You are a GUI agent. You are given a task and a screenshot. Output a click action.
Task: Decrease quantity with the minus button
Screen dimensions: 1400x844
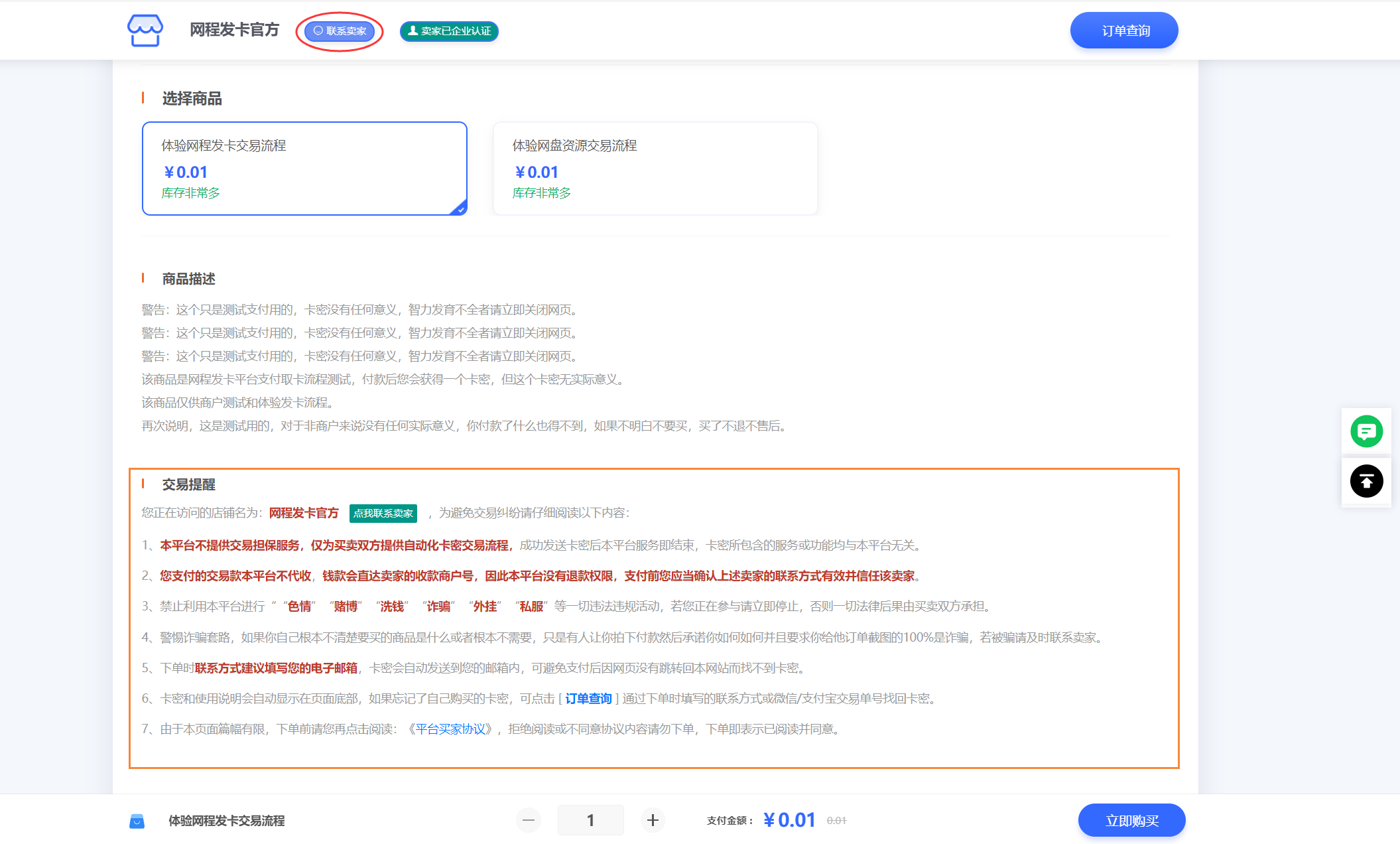[x=529, y=821]
